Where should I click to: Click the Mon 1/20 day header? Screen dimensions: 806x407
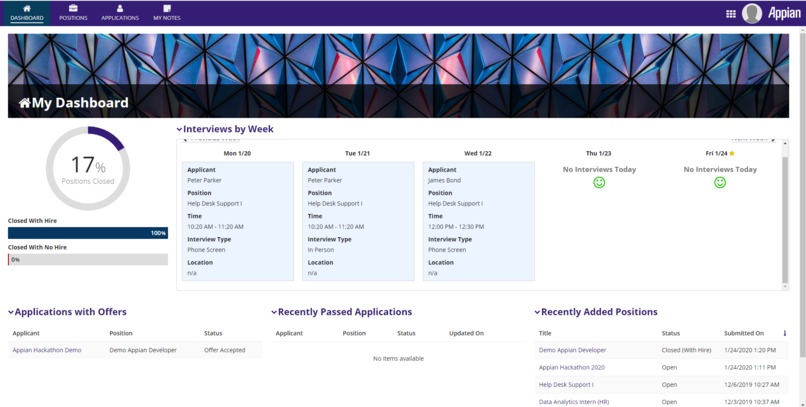pyautogui.click(x=237, y=154)
